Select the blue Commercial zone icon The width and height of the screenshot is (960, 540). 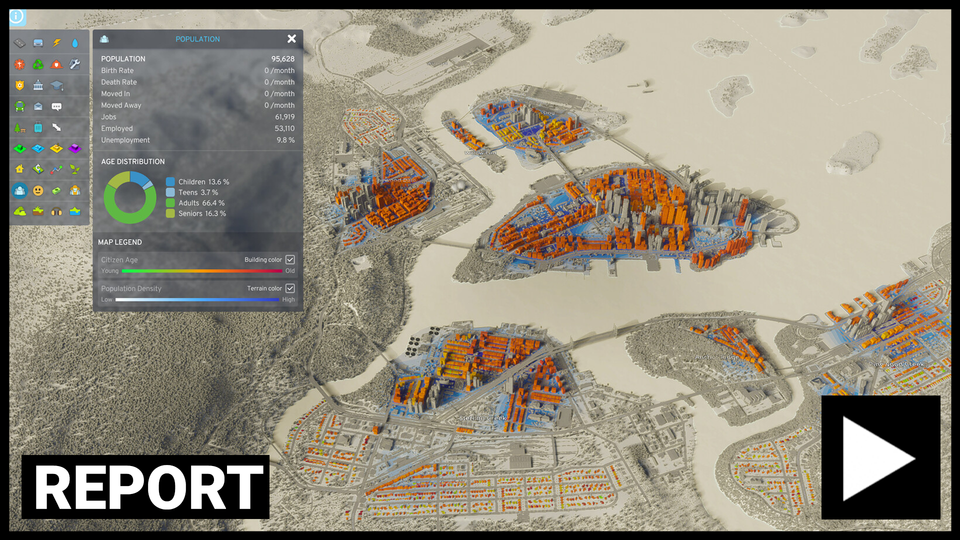pos(38,148)
